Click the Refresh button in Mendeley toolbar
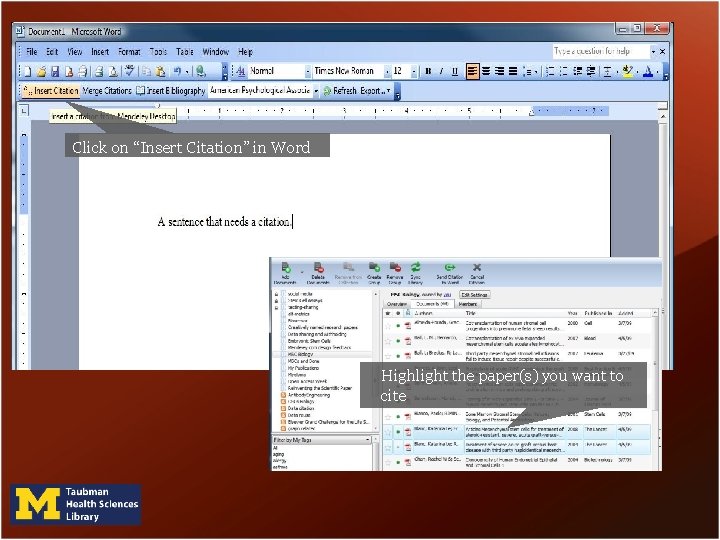 (340, 91)
